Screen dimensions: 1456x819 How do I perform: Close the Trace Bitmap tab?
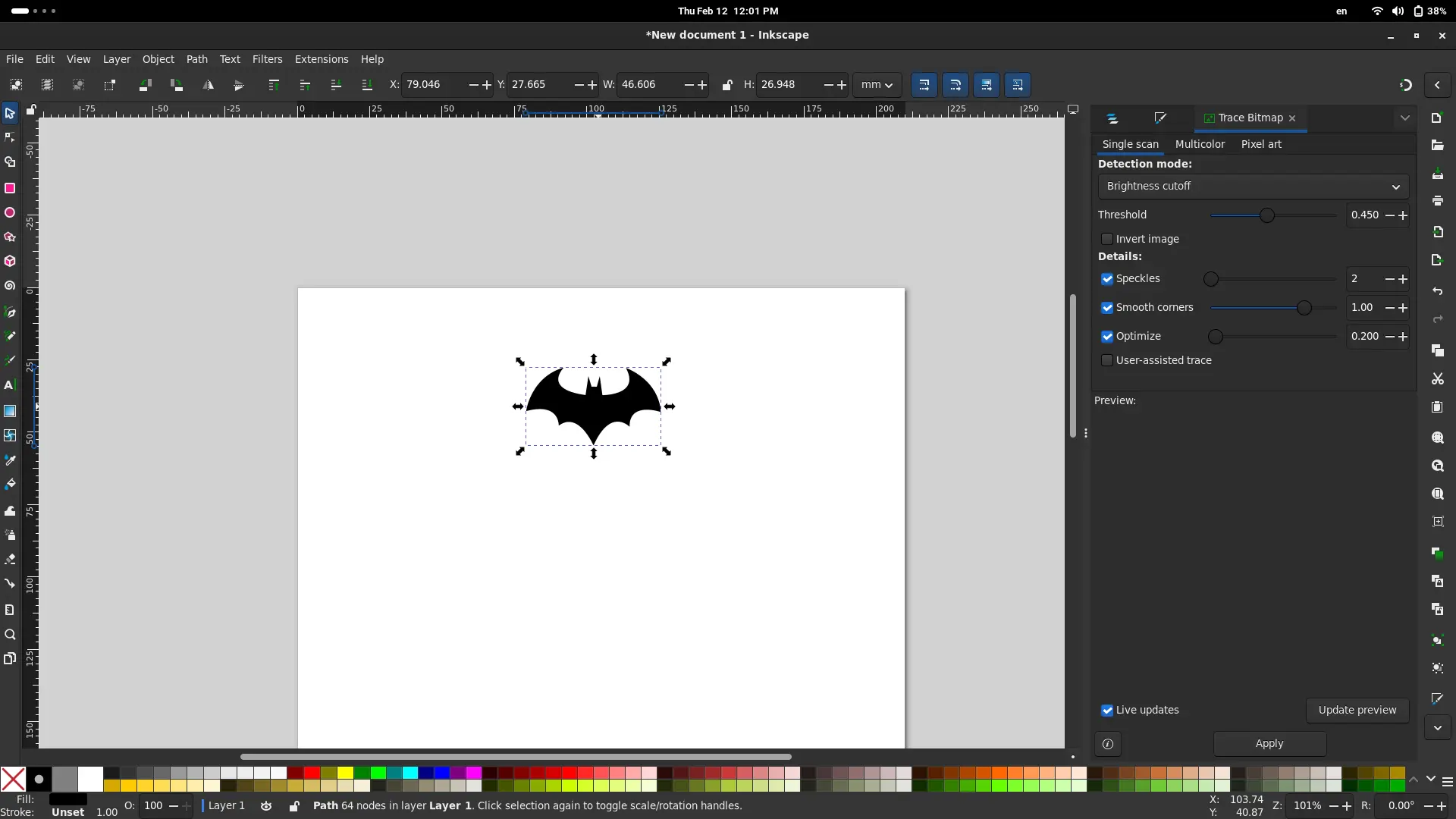pyautogui.click(x=1292, y=118)
